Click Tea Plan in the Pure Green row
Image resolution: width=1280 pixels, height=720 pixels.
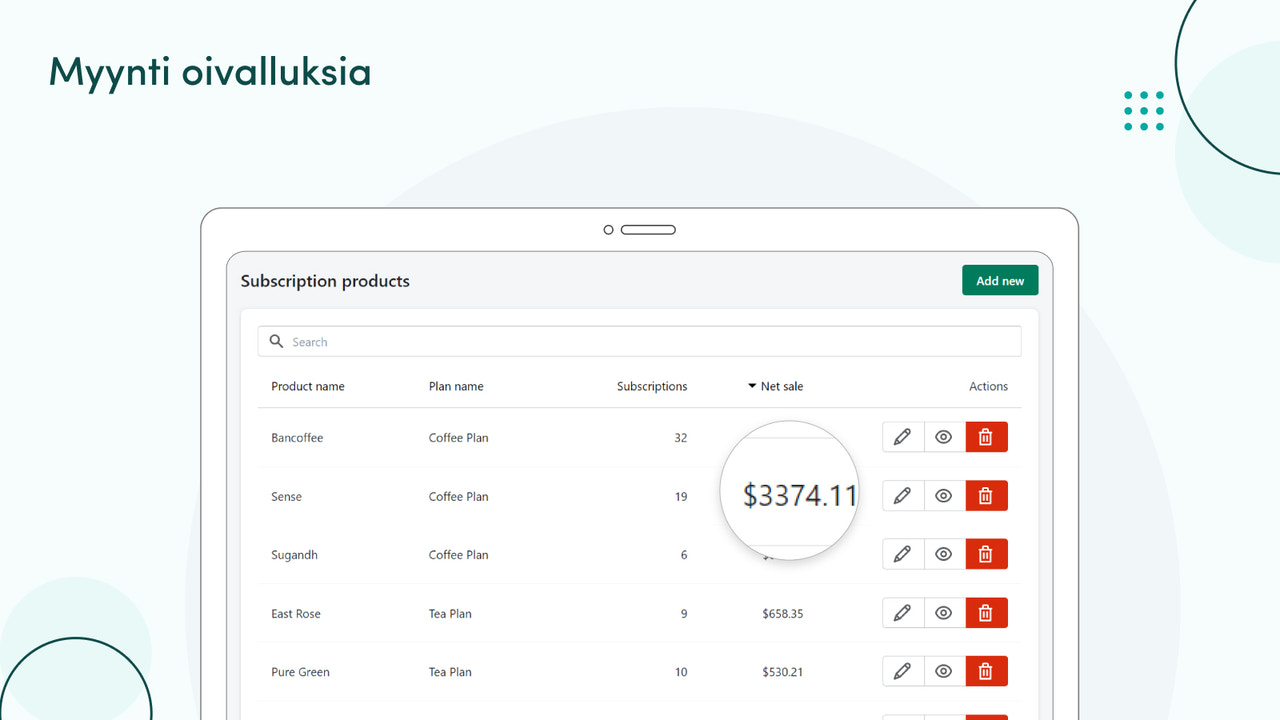coord(450,672)
